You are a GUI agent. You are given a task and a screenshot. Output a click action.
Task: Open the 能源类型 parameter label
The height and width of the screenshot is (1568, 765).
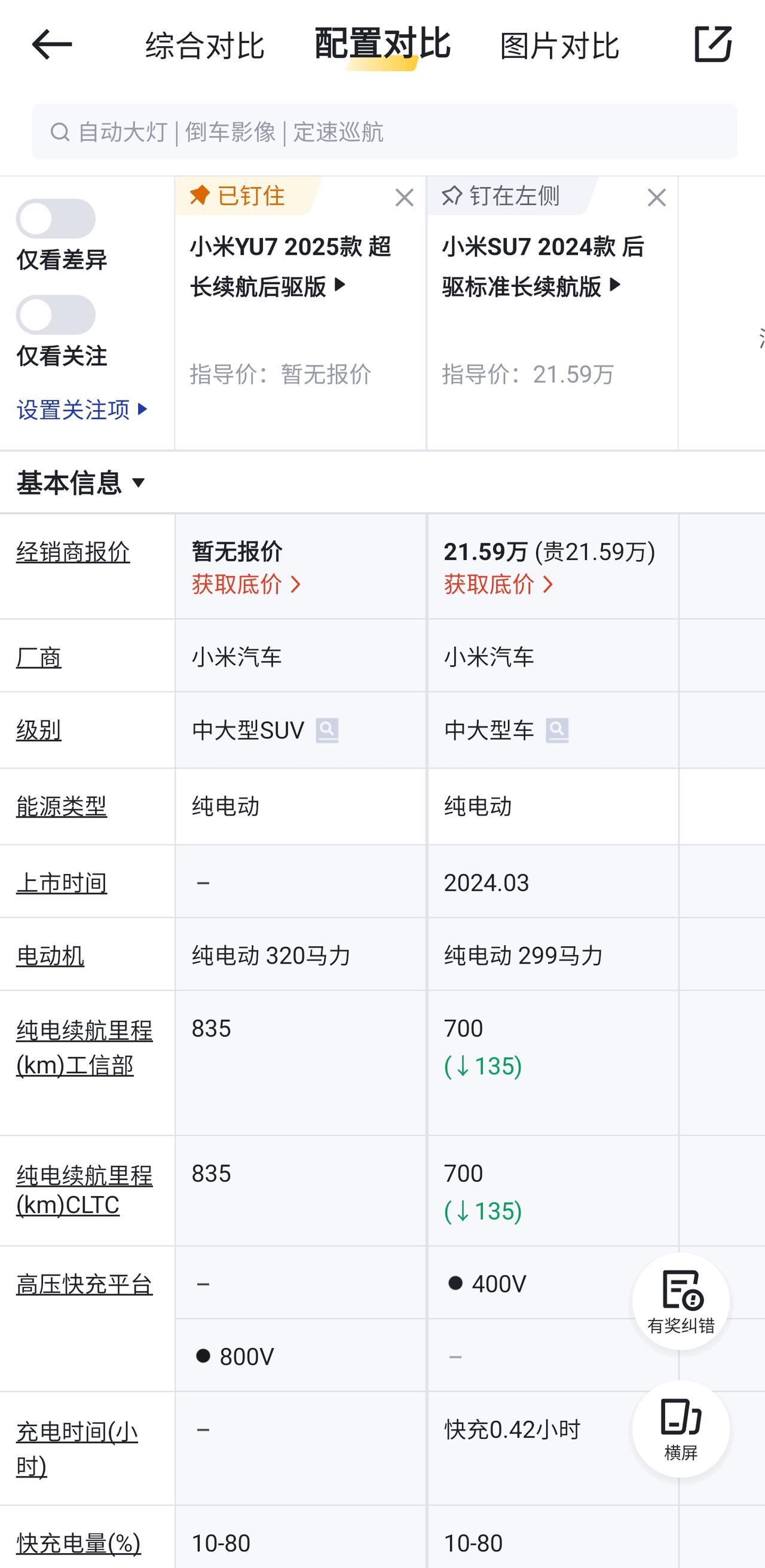point(62,806)
